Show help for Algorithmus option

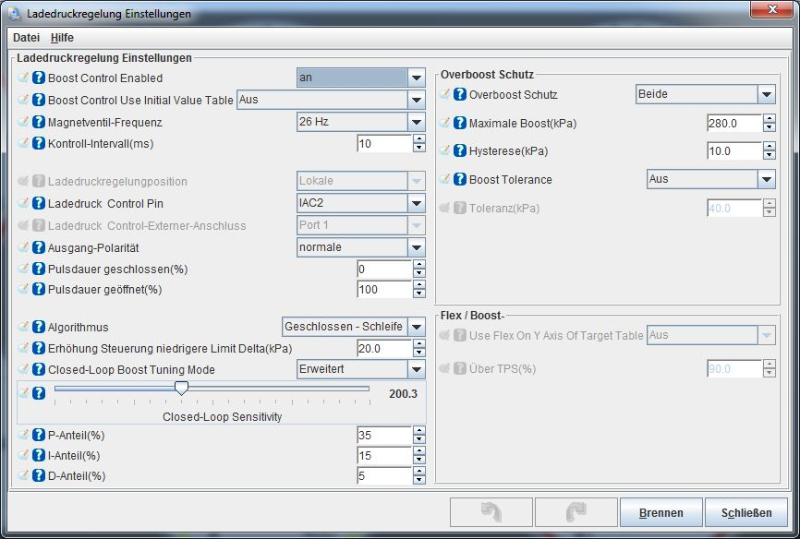(39, 327)
